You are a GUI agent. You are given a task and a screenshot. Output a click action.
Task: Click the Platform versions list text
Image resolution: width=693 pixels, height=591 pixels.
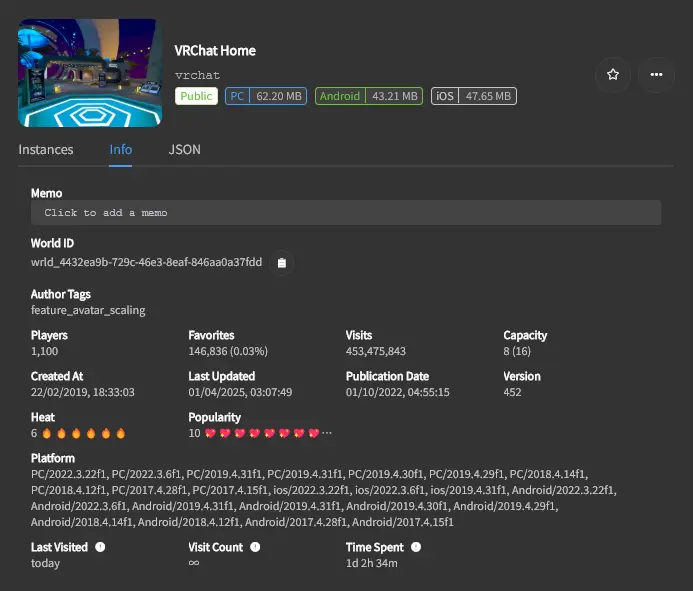pyautogui.click(x=324, y=498)
